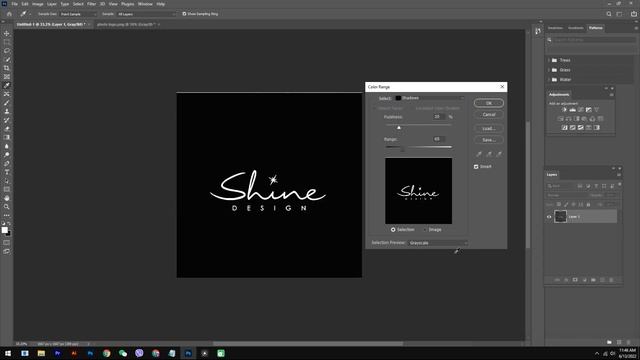
Task: Click the foreground color swatch
Action: pyautogui.click(x=4, y=230)
